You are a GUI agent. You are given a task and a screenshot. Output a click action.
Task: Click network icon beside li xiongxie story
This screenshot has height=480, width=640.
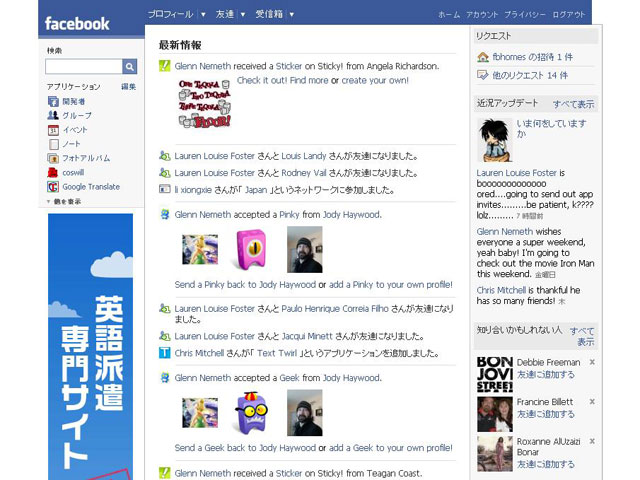coord(164,189)
